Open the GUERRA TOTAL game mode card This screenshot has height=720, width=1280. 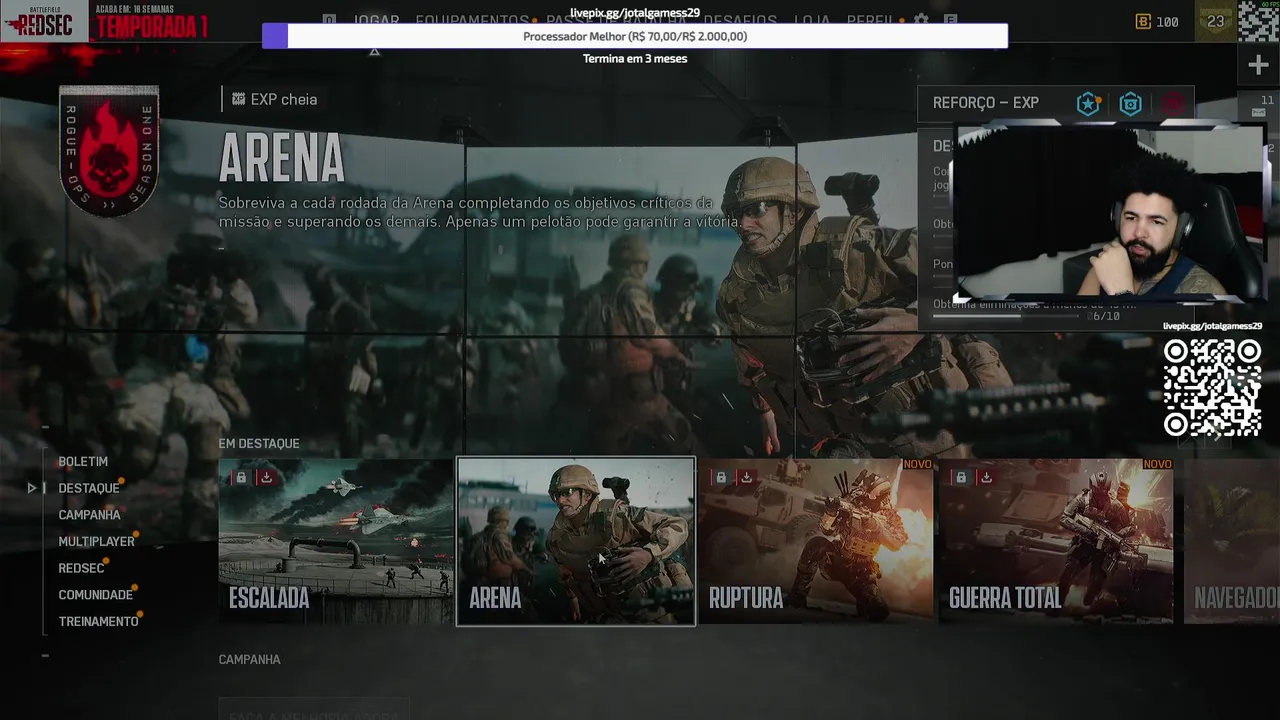(1056, 541)
